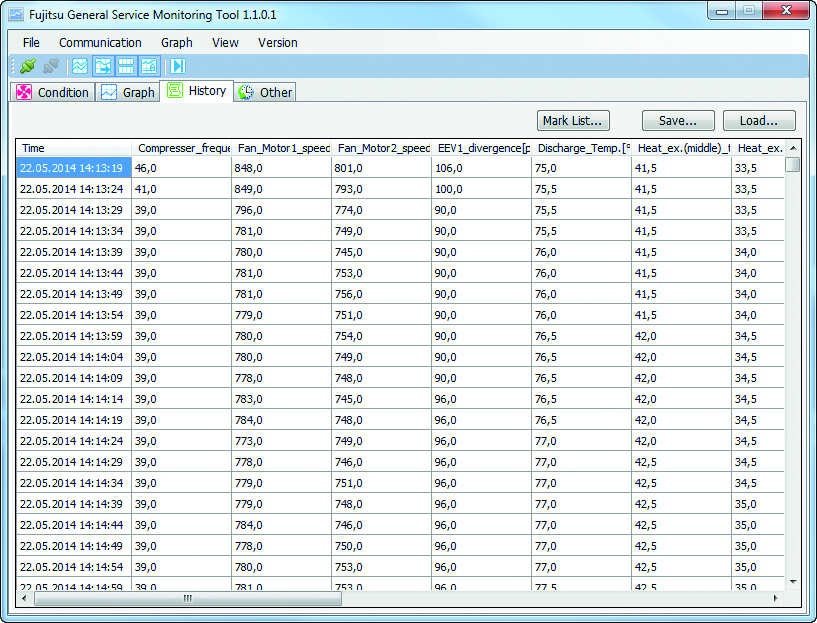
Task: Click the green connect plug icon
Action: (28, 66)
